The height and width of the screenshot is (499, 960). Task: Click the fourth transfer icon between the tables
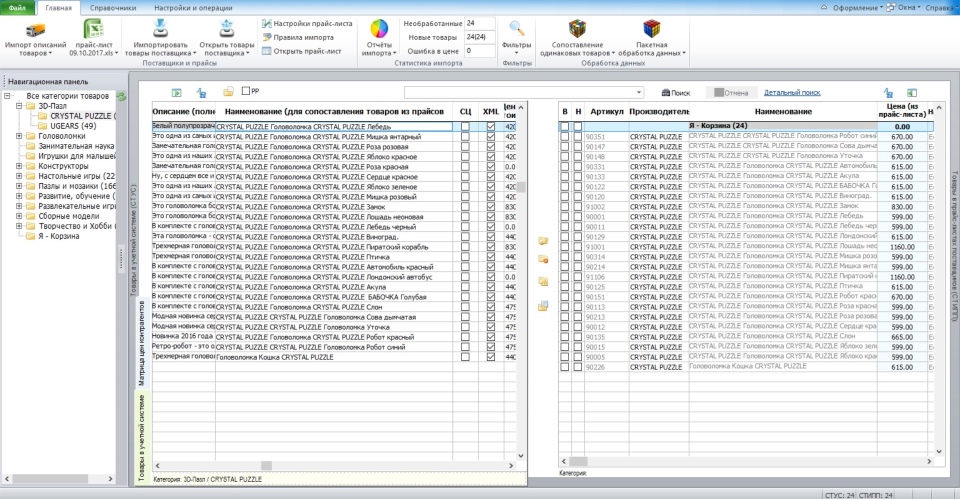(x=543, y=306)
